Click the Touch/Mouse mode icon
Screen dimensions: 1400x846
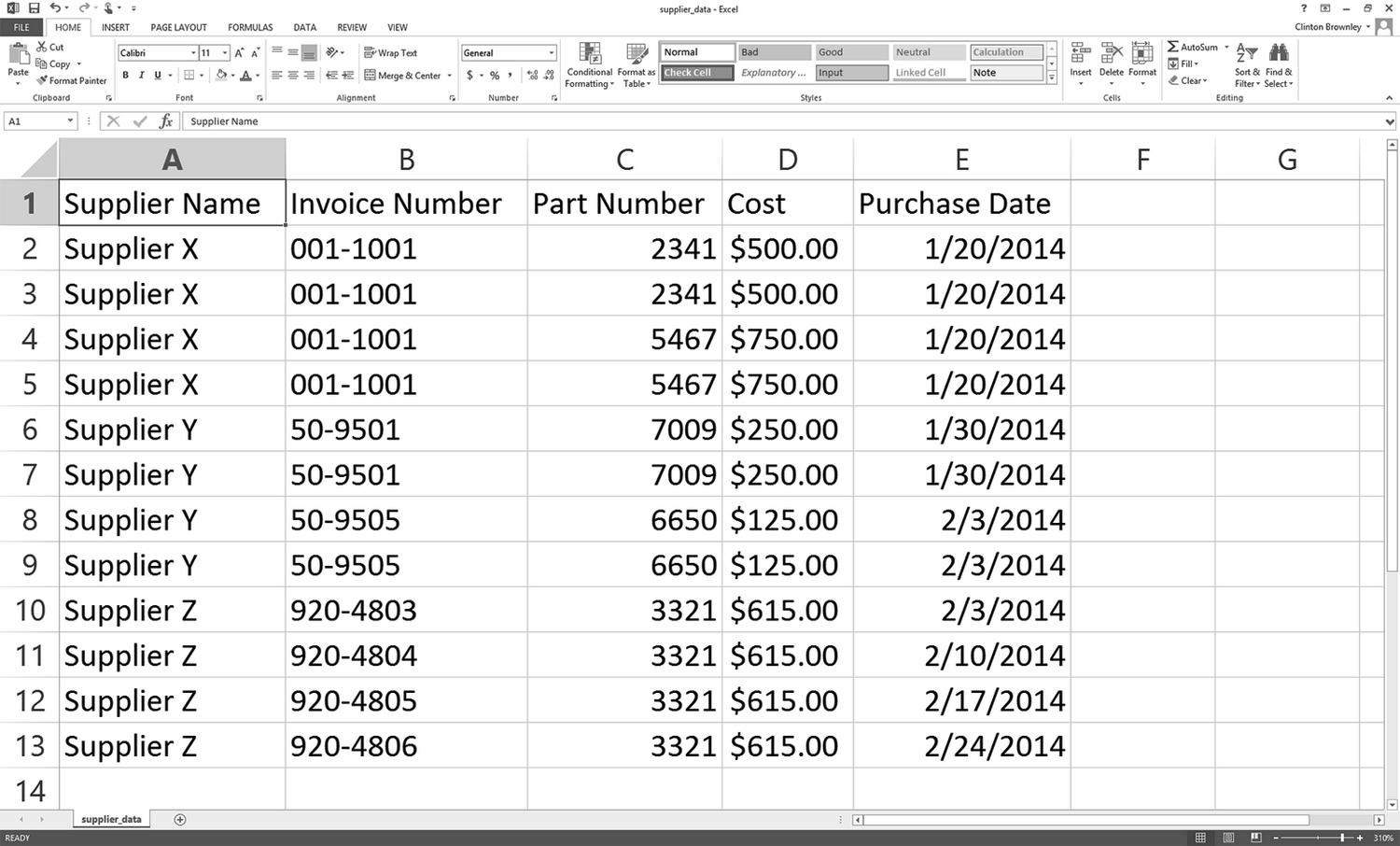(110, 8)
